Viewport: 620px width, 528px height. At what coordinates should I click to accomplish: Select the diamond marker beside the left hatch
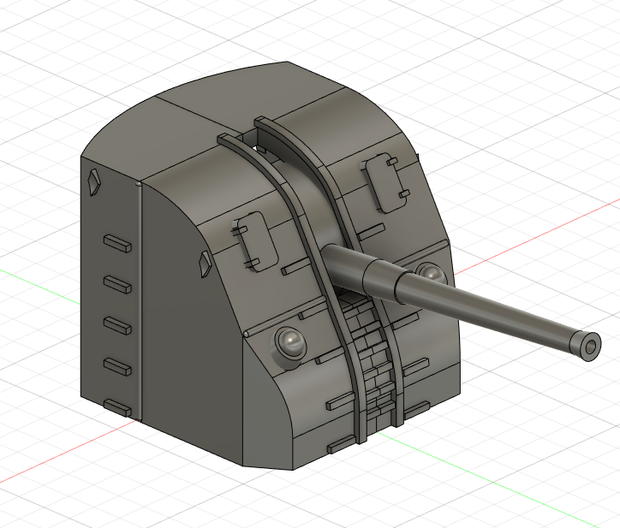(x=205, y=264)
